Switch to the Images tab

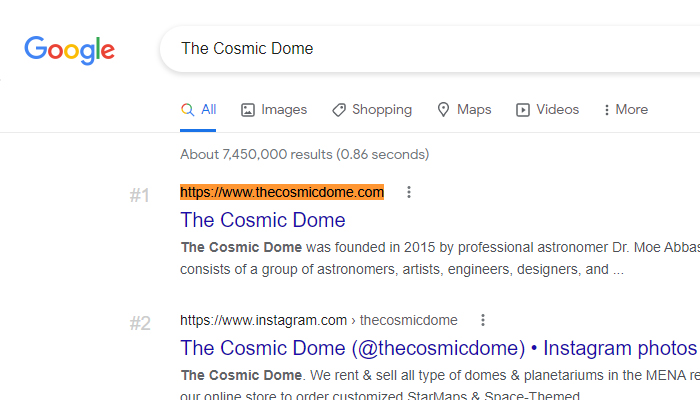274,109
